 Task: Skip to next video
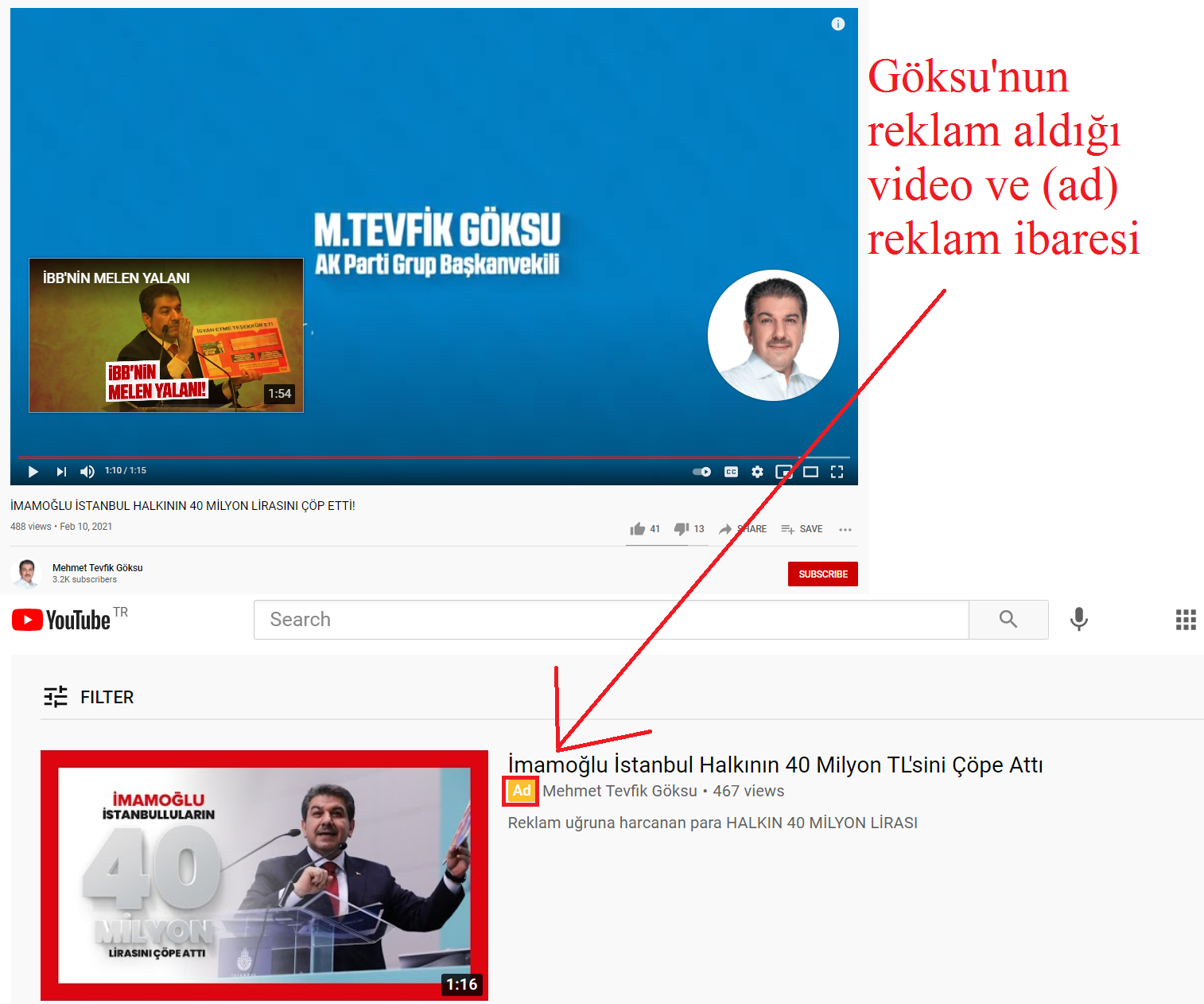click(x=61, y=472)
